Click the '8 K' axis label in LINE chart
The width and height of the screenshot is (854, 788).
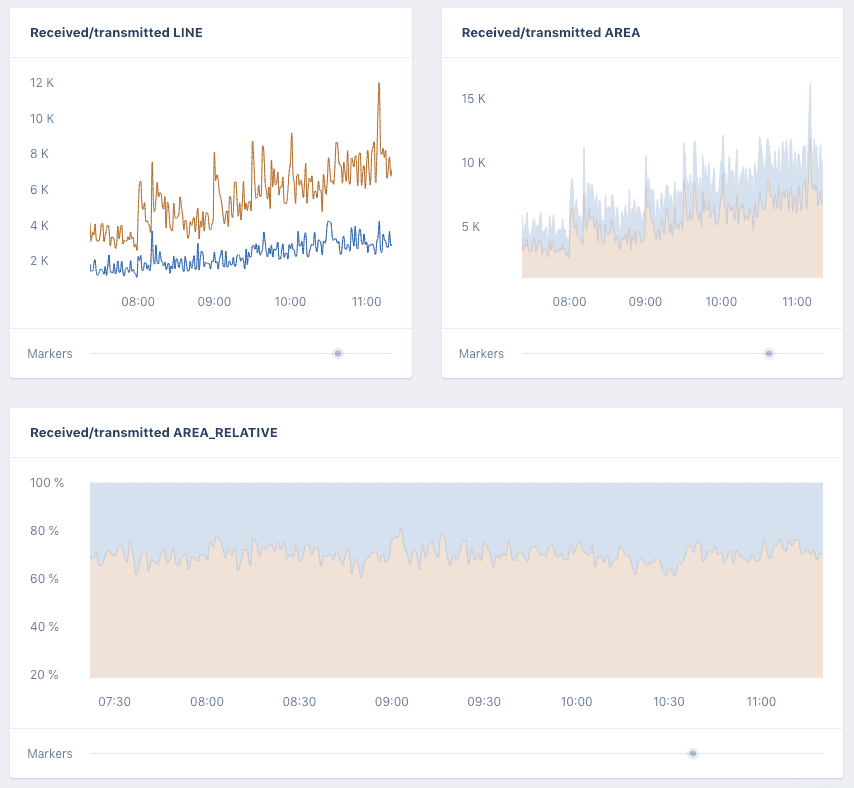[39, 154]
